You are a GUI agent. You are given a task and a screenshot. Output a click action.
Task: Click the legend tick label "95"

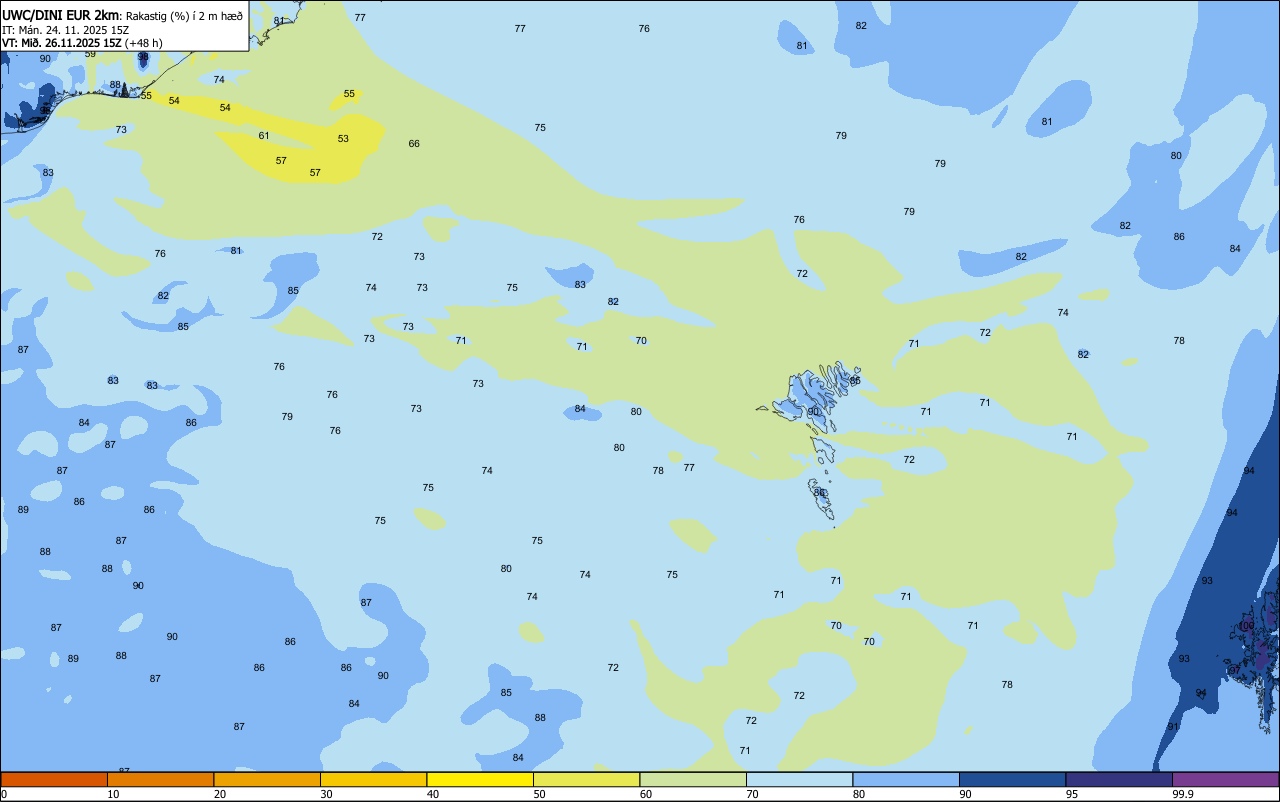1072,794
